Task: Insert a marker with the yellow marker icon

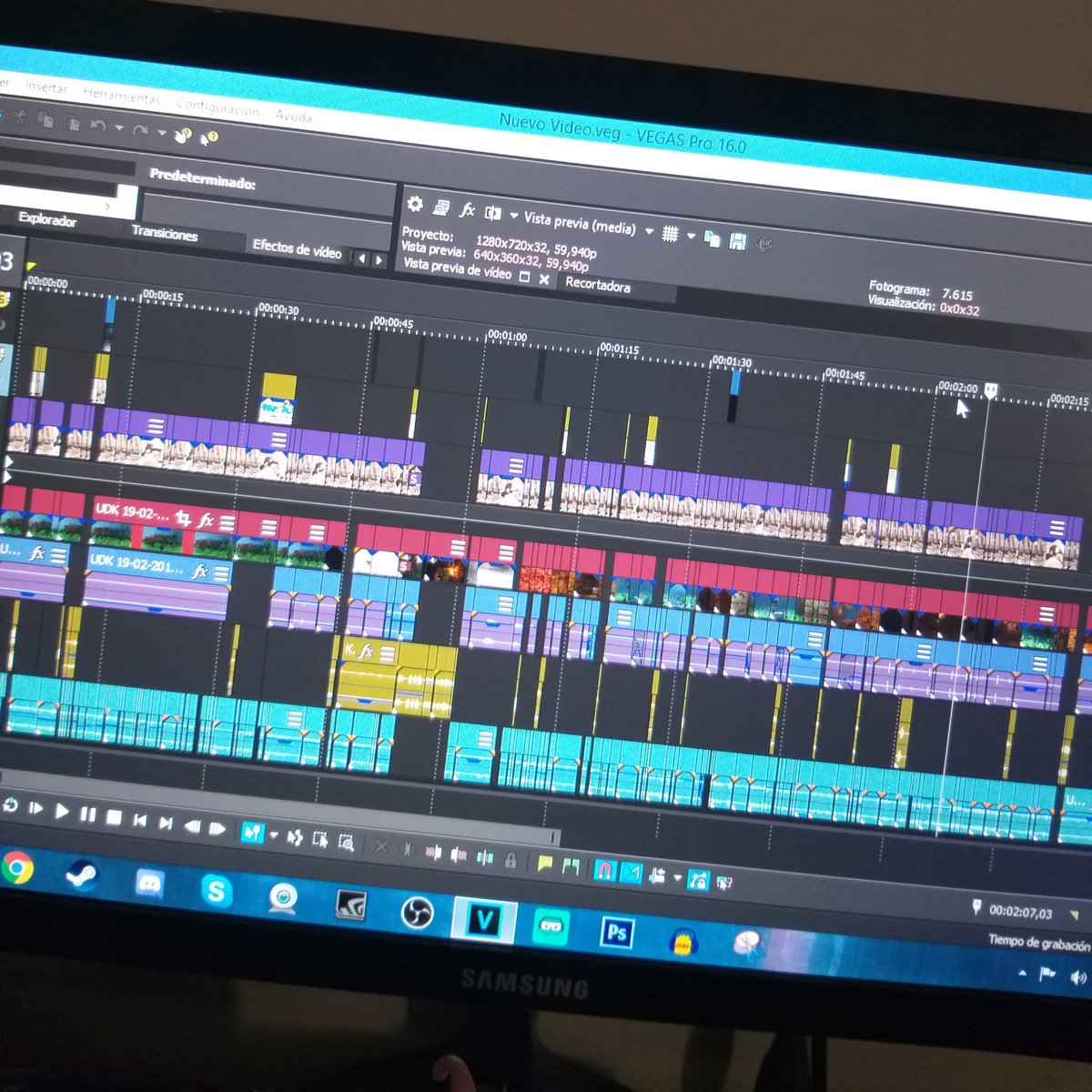Action: pyautogui.click(x=544, y=864)
